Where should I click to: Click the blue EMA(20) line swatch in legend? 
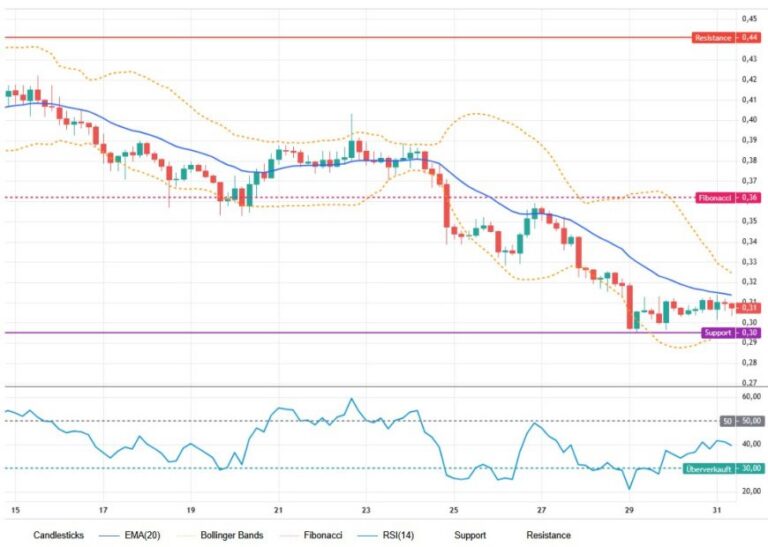(x=110, y=536)
